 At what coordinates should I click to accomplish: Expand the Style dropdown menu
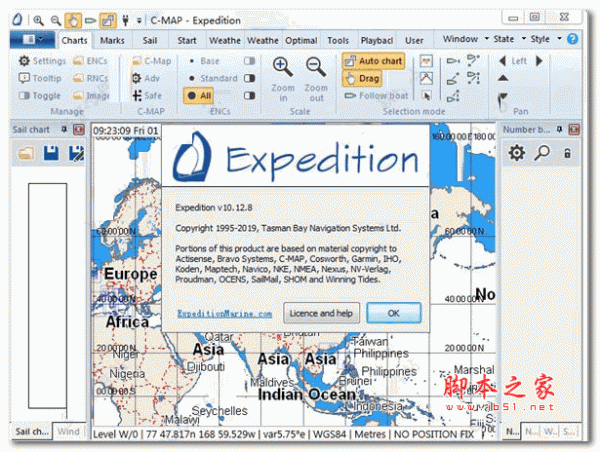pos(545,39)
